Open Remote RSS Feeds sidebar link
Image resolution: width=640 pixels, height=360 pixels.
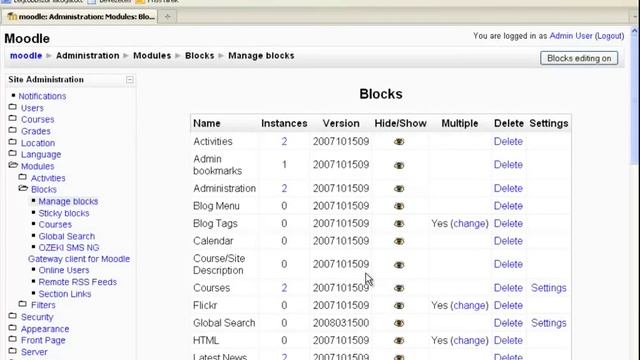(78, 282)
